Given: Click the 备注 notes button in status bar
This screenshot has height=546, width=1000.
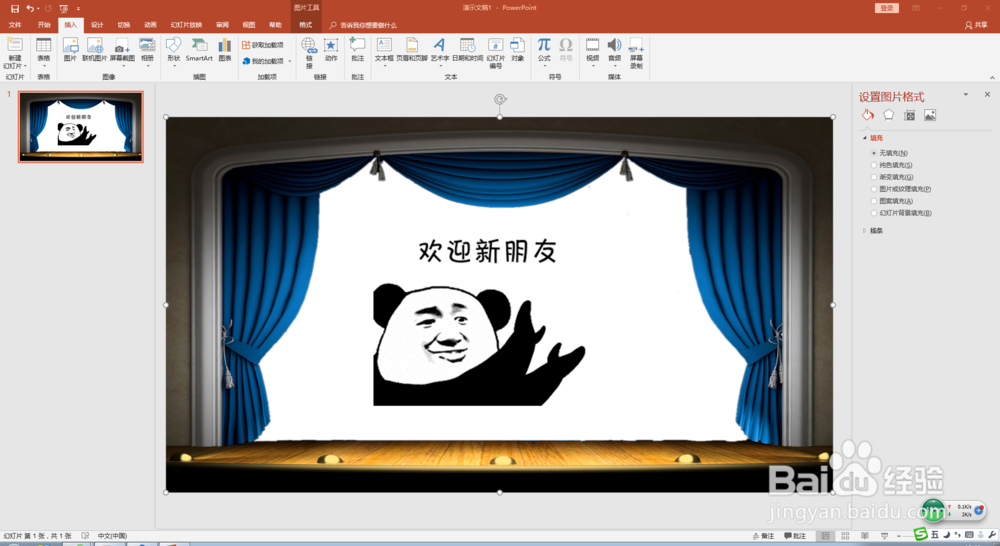Looking at the screenshot, I should (x=763, y=536).
